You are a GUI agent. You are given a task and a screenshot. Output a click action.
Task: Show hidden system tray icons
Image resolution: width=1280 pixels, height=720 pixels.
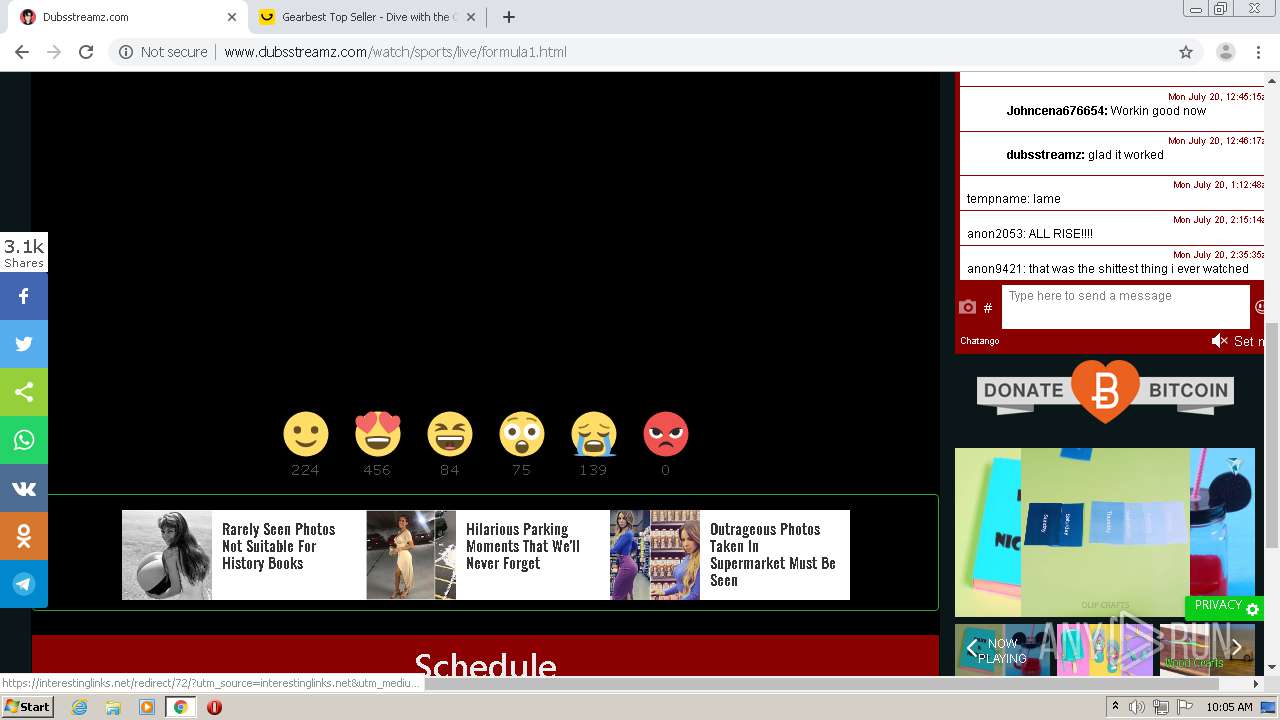click(x=1115, y=707)
